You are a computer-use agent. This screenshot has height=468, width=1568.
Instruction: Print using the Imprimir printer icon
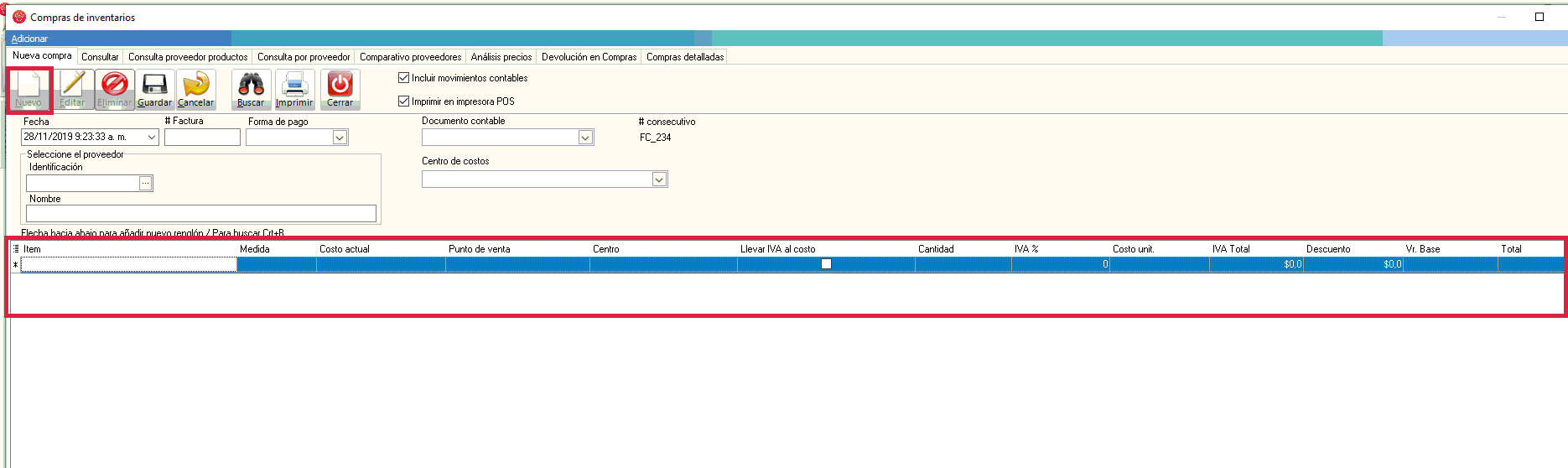[294, 86]
